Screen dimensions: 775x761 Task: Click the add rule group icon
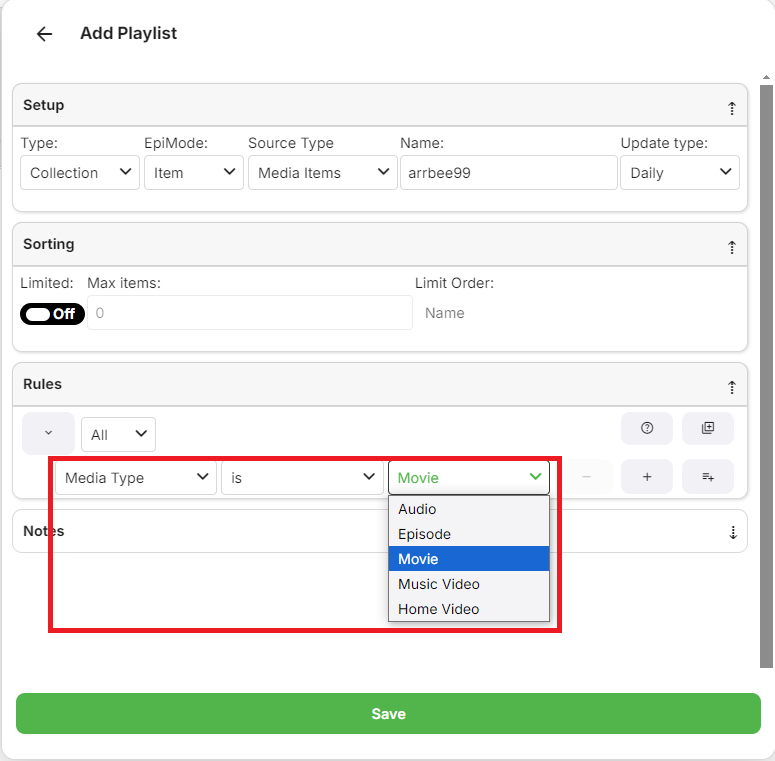(x=708, y=428)
